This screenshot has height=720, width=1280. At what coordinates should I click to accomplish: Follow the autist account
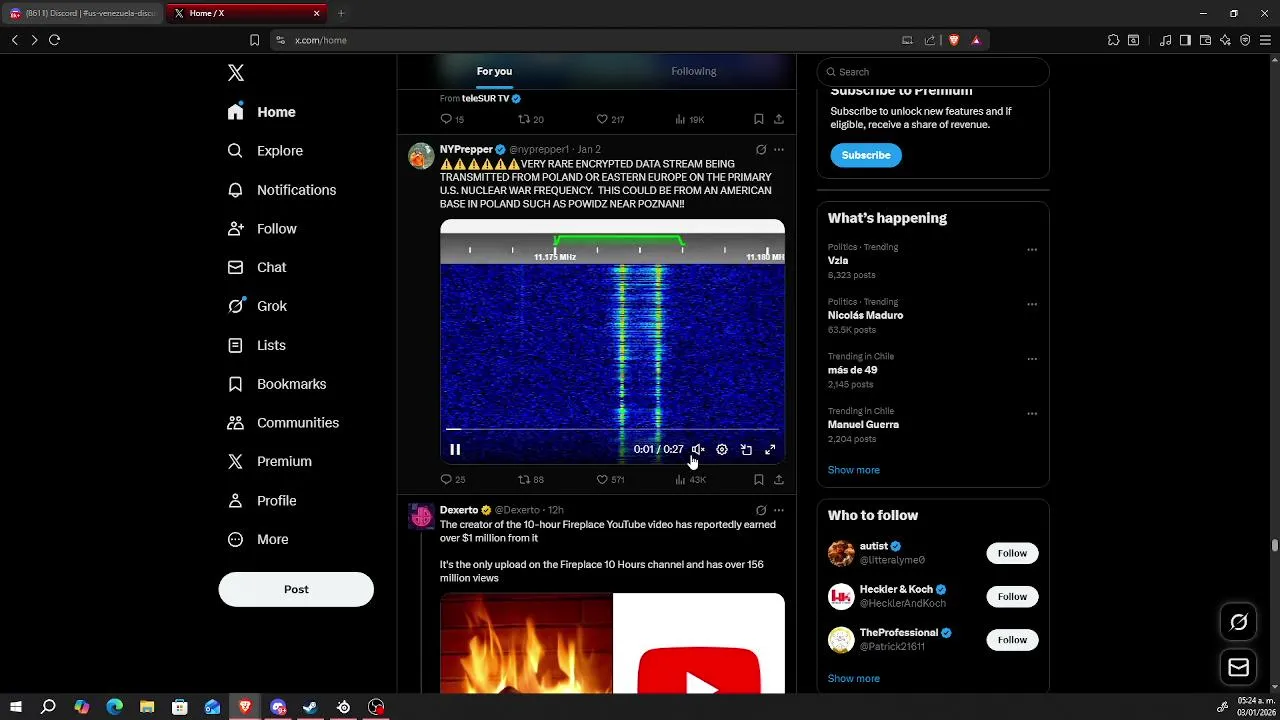tap(1012, 553)
